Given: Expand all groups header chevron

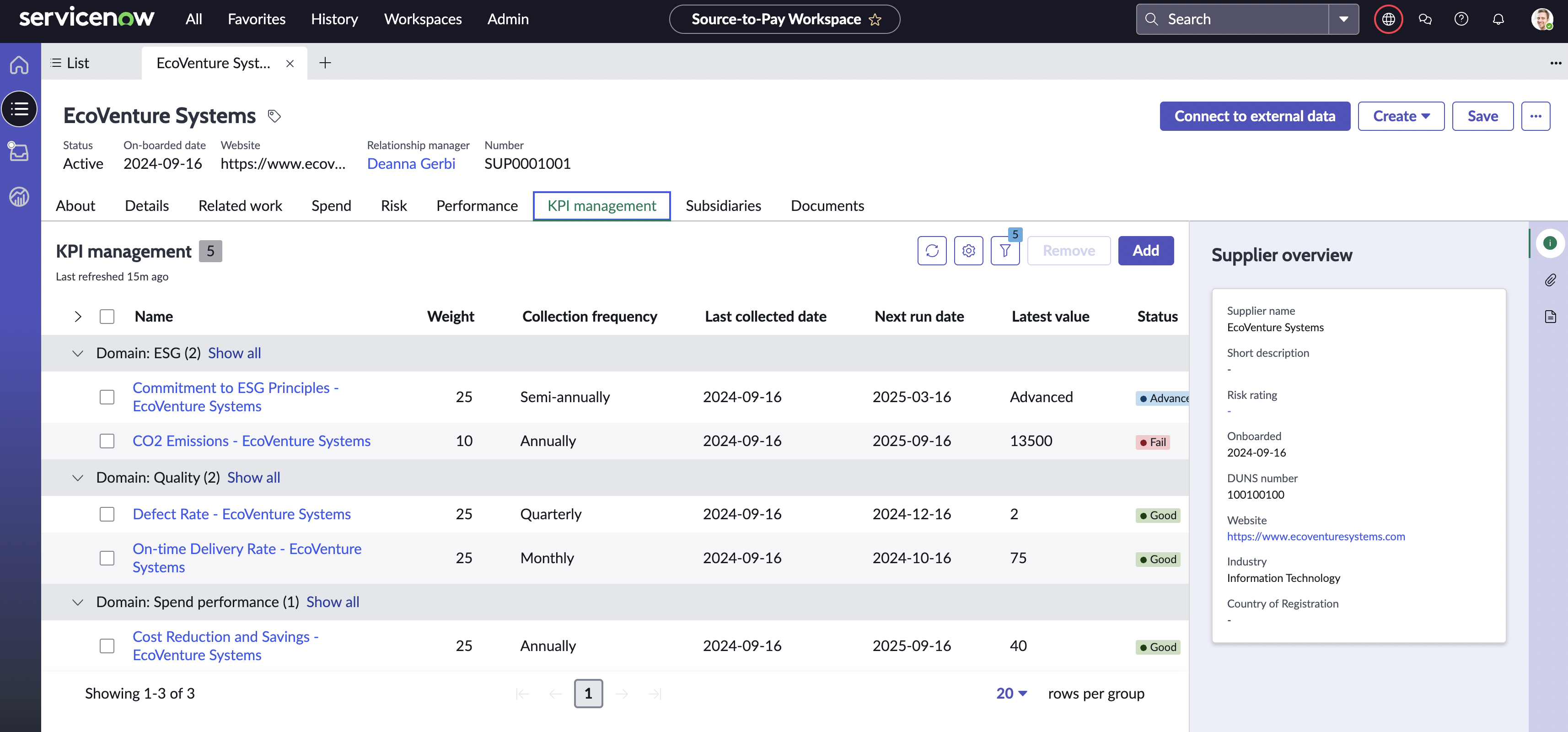Looking at the screenshot, I should (x=77, y=317).
